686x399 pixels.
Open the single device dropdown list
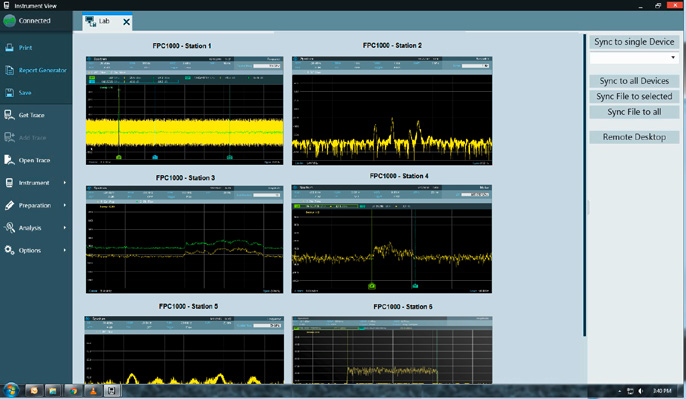[x=673, y=57]
